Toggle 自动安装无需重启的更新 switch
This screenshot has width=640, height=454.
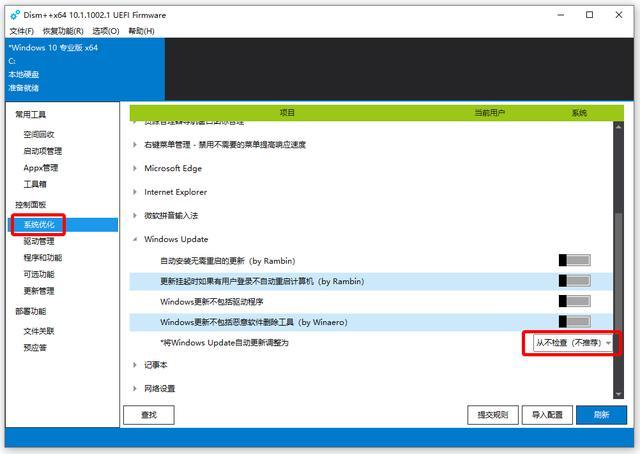point(575,260)
